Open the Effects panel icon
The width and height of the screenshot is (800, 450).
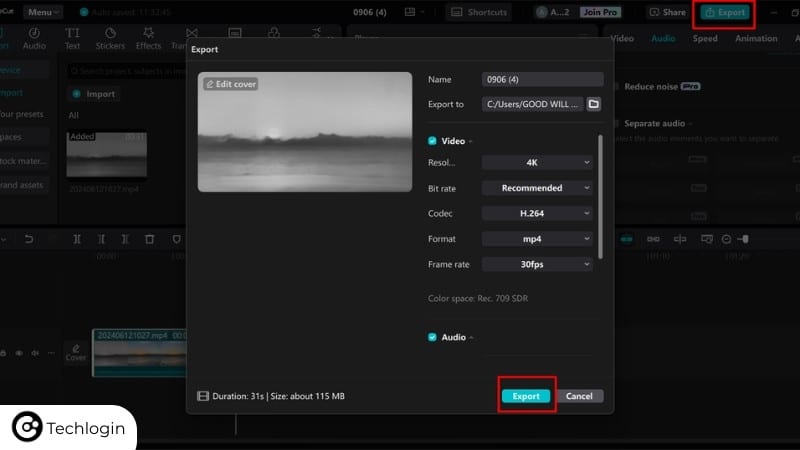(x=148, y=39)
